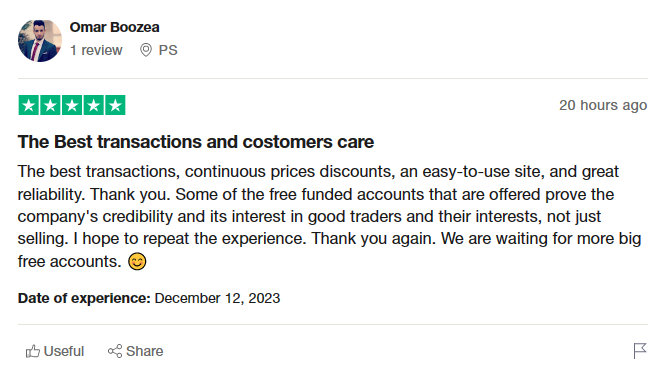
Task: Click the Useful button label
Action: coord(64,351)
